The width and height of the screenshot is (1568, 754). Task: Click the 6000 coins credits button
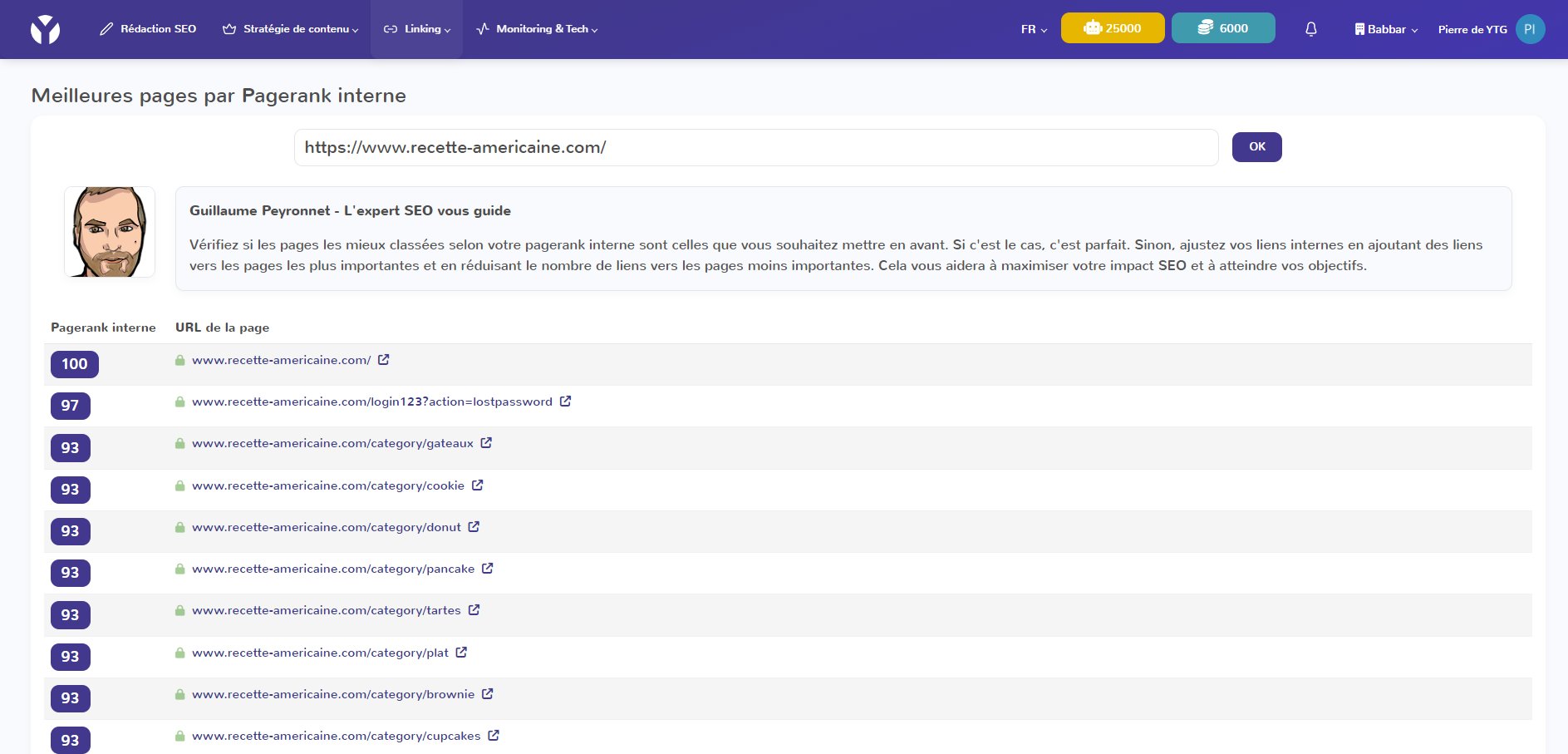[1223, 28]
